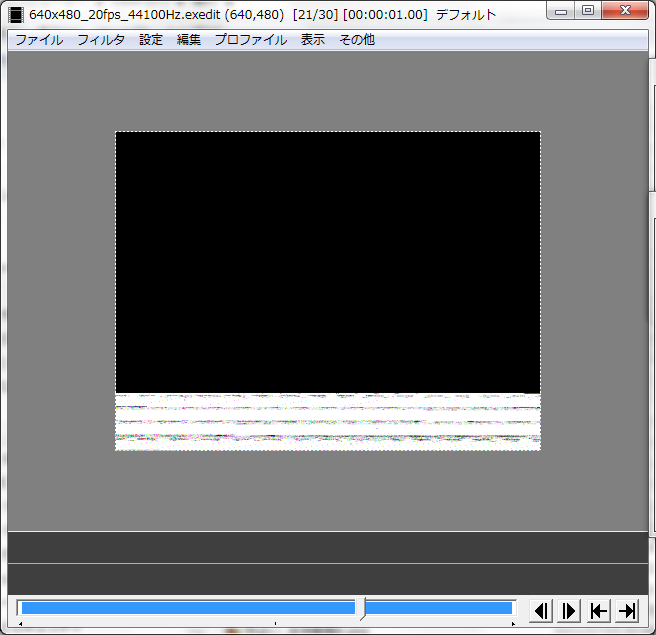Minimize the AviUtl window
656x635 pixels.
coord(561,11)
